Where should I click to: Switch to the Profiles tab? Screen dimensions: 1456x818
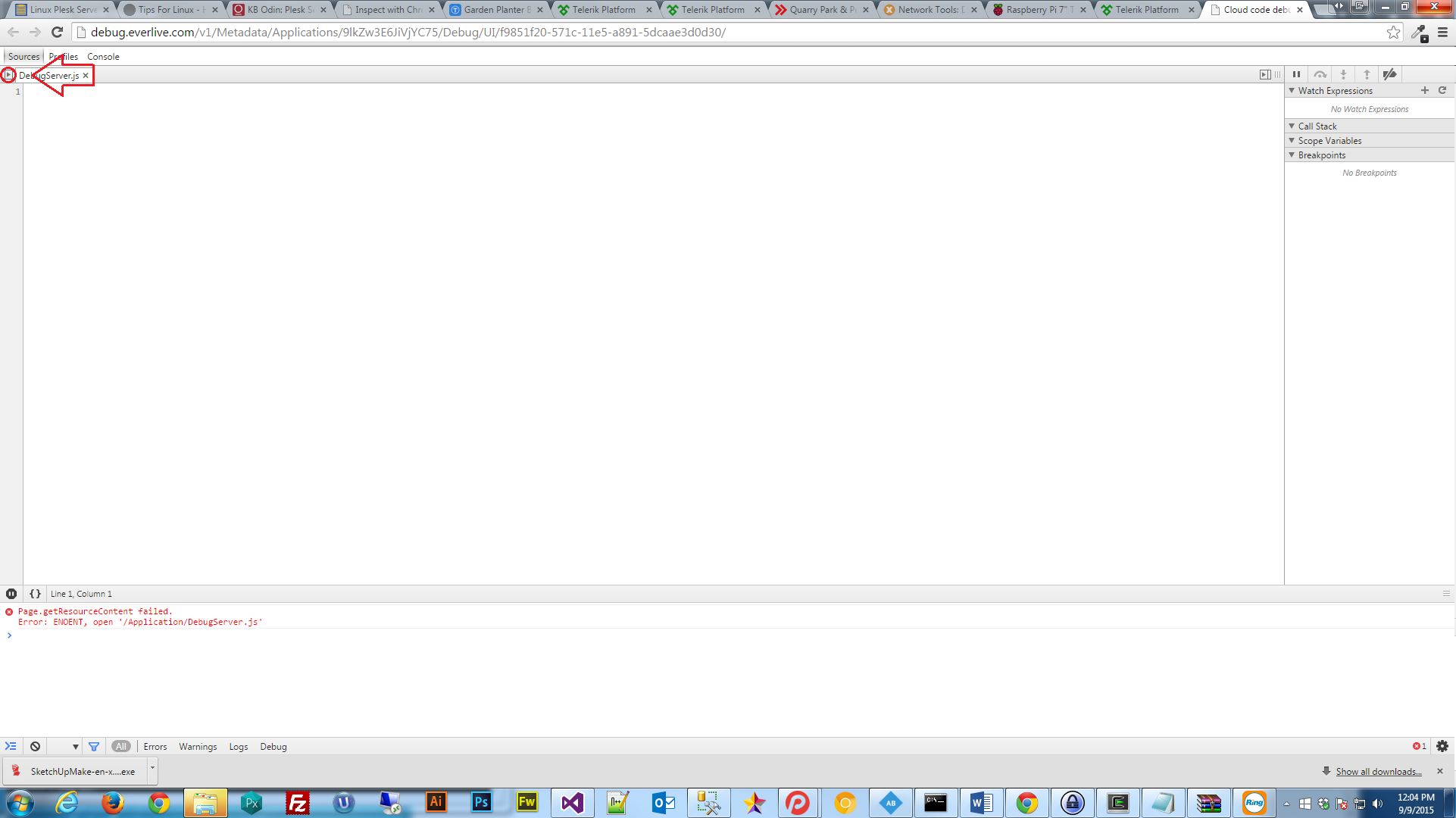click(64, 57)
